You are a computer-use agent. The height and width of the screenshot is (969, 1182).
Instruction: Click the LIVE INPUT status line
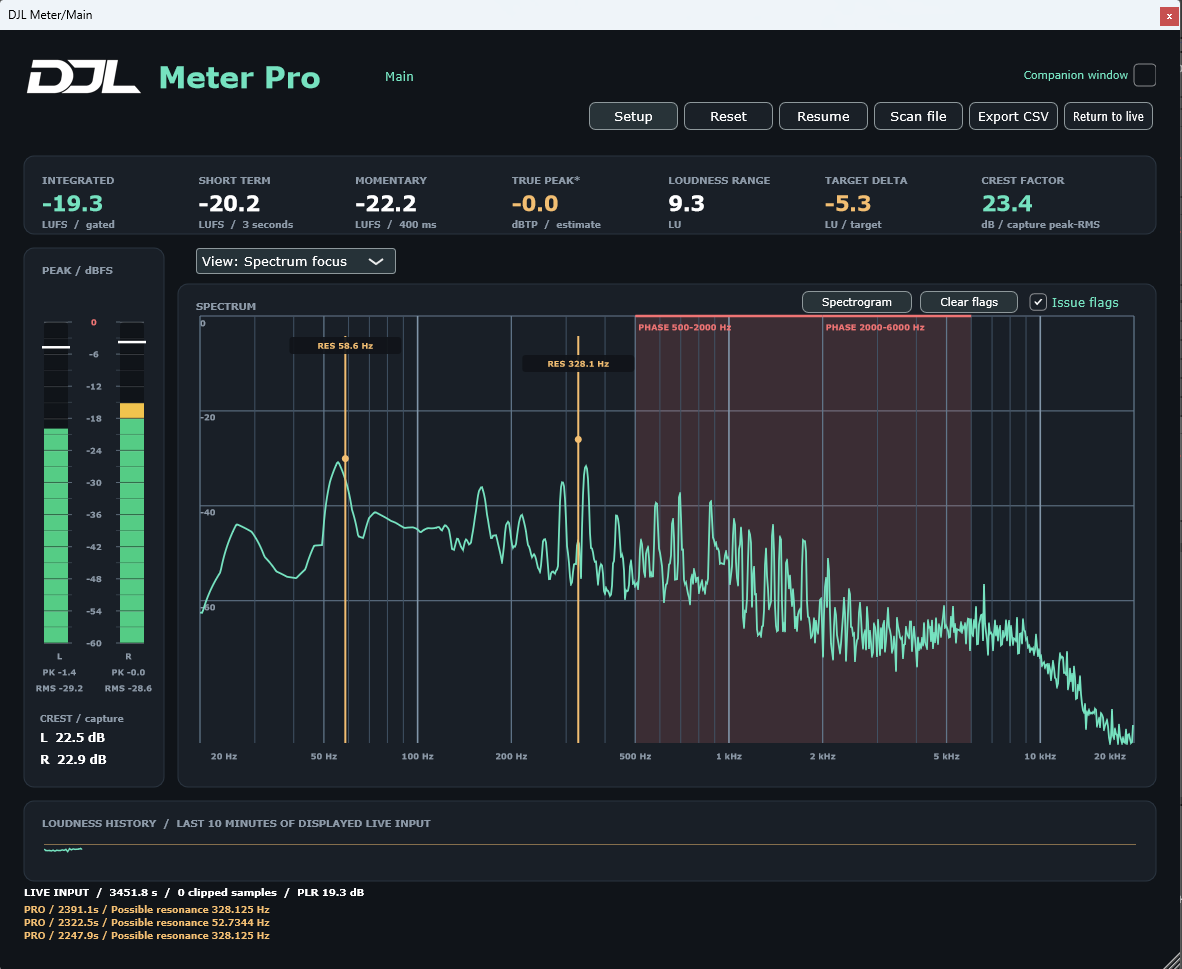[x=194, y=893]
